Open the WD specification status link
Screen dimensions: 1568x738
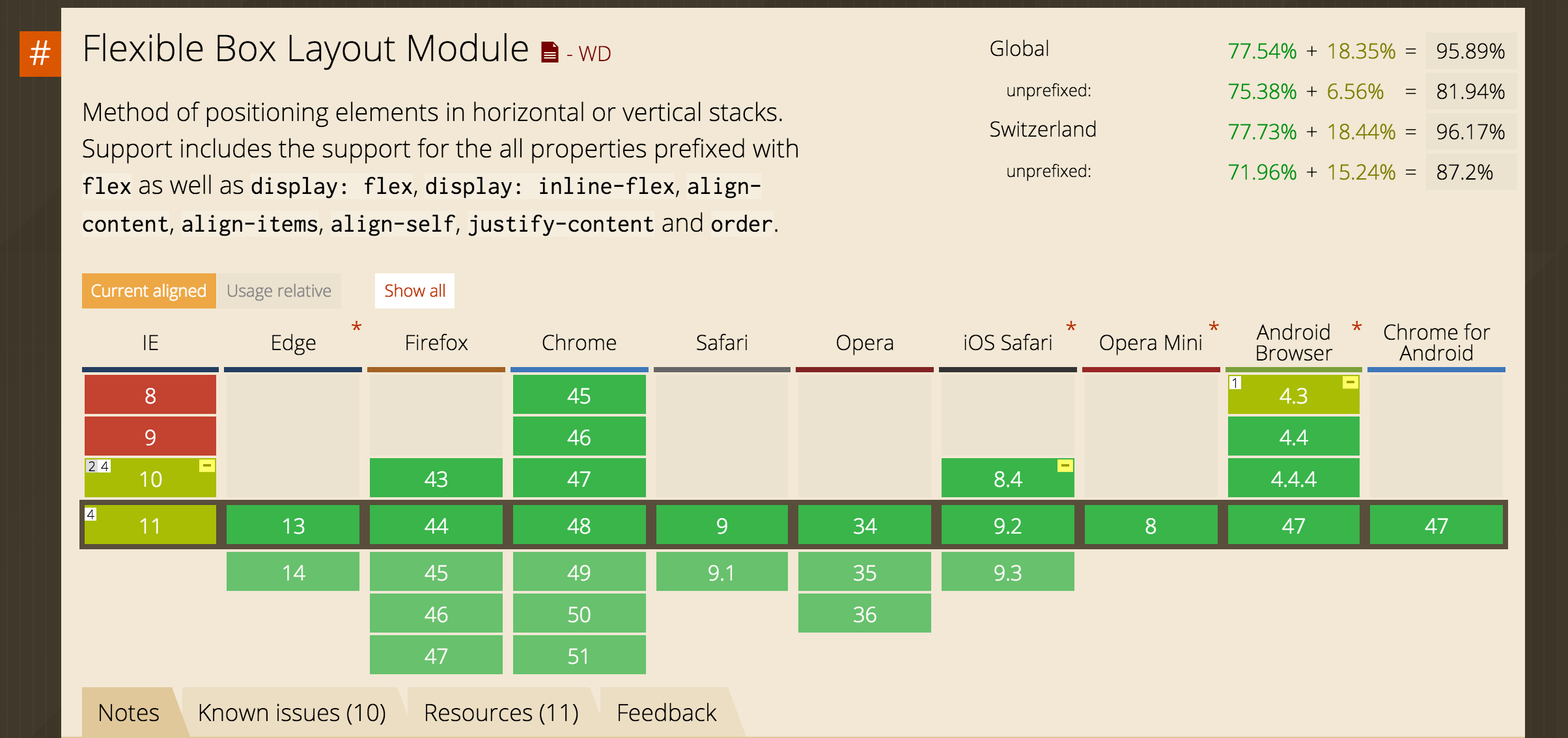click(x=593, y=53)
